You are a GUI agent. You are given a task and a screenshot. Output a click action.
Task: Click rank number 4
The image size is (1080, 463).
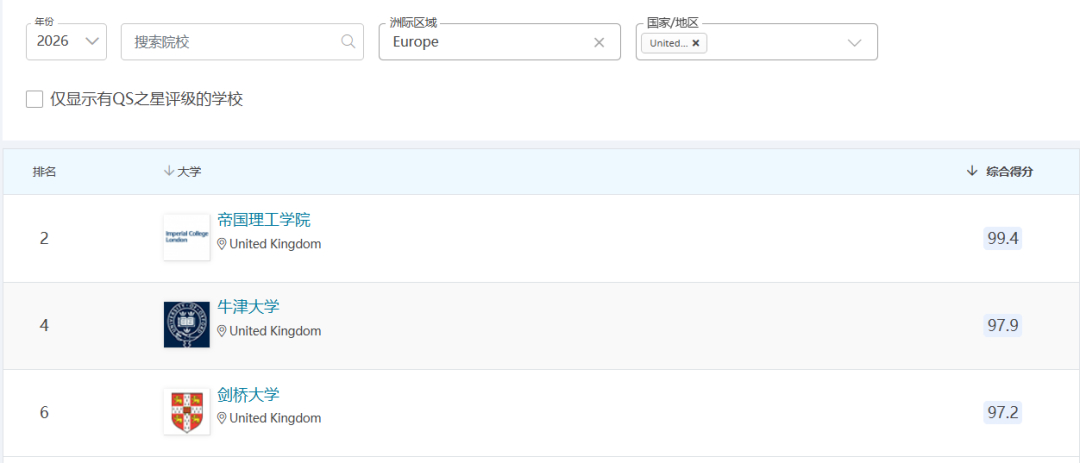tap(44, 325)
